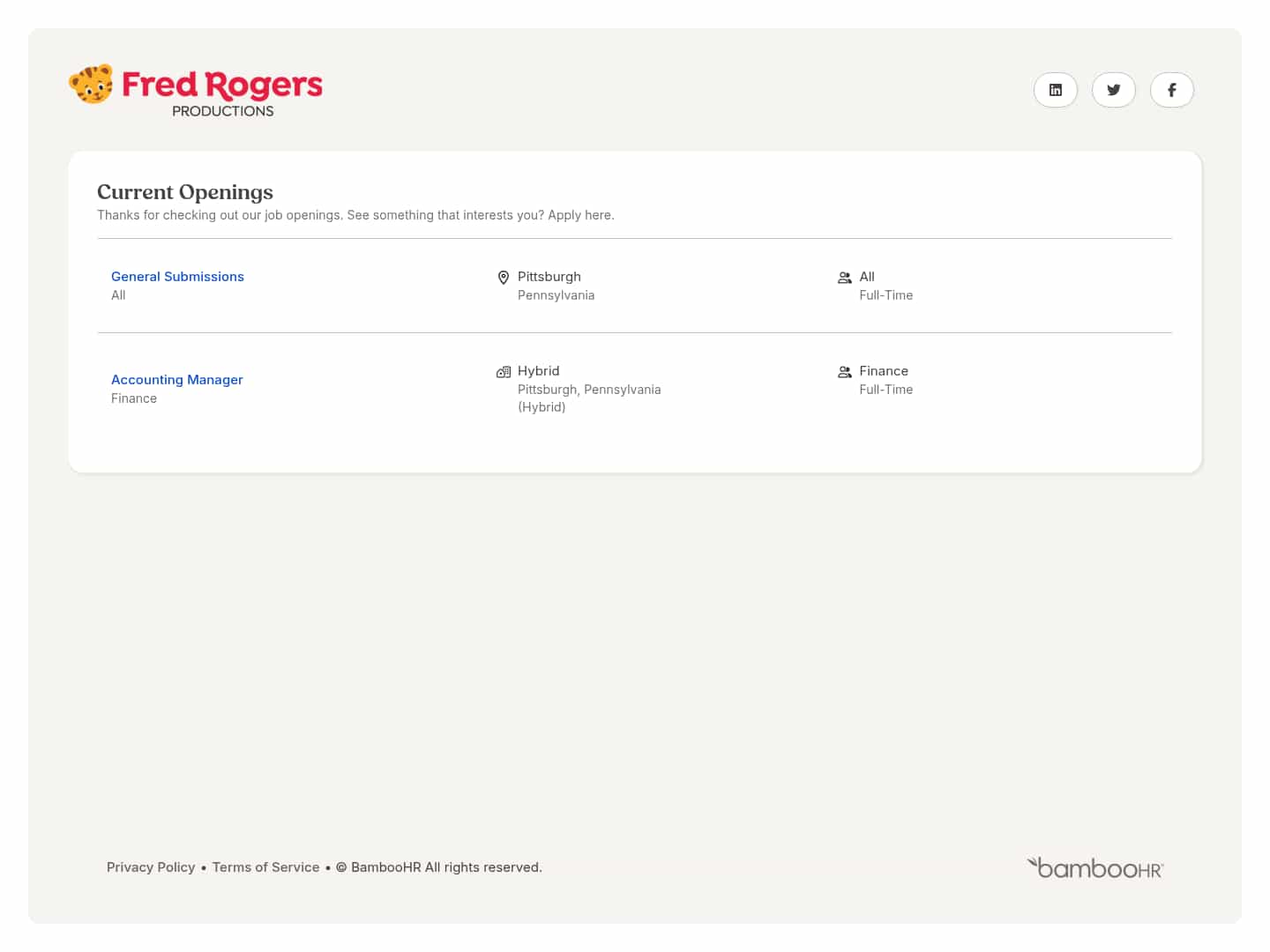Open the General Submissions job posting
This screenshot has width=1270, height=952.
click(177, 277)
